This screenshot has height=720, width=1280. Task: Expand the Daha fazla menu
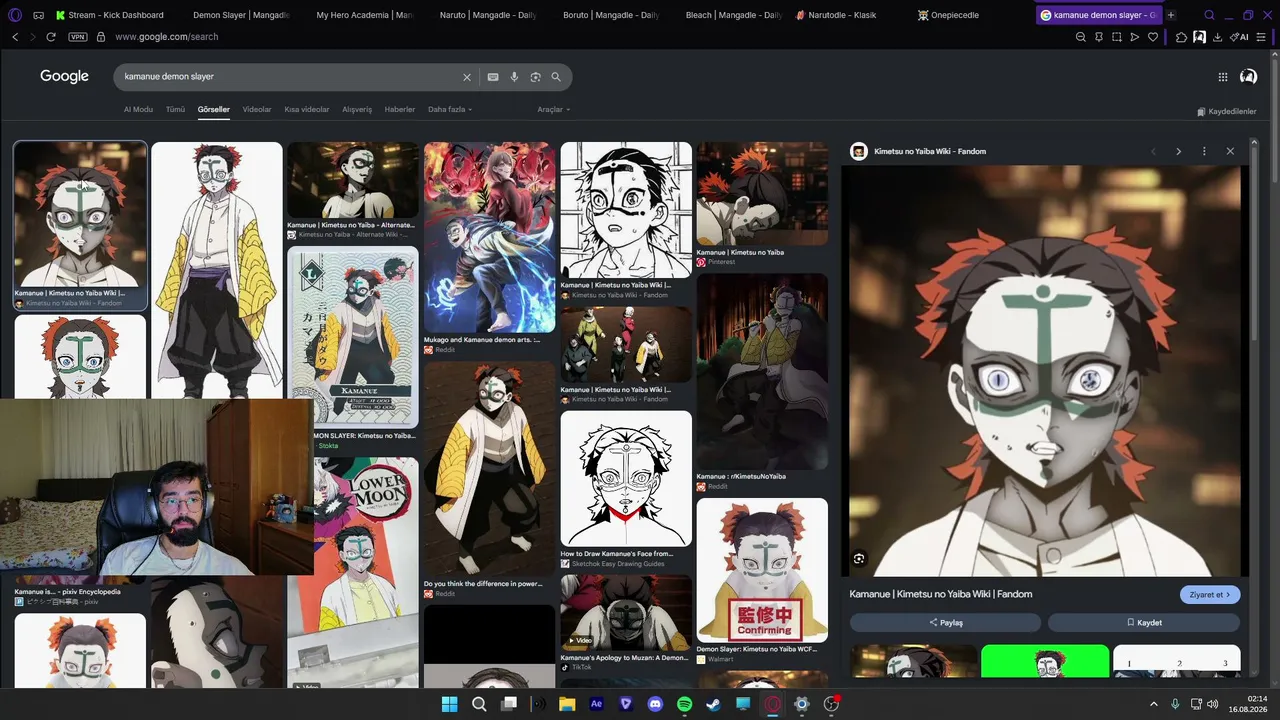pyautogui.click(x=450, y=109)
